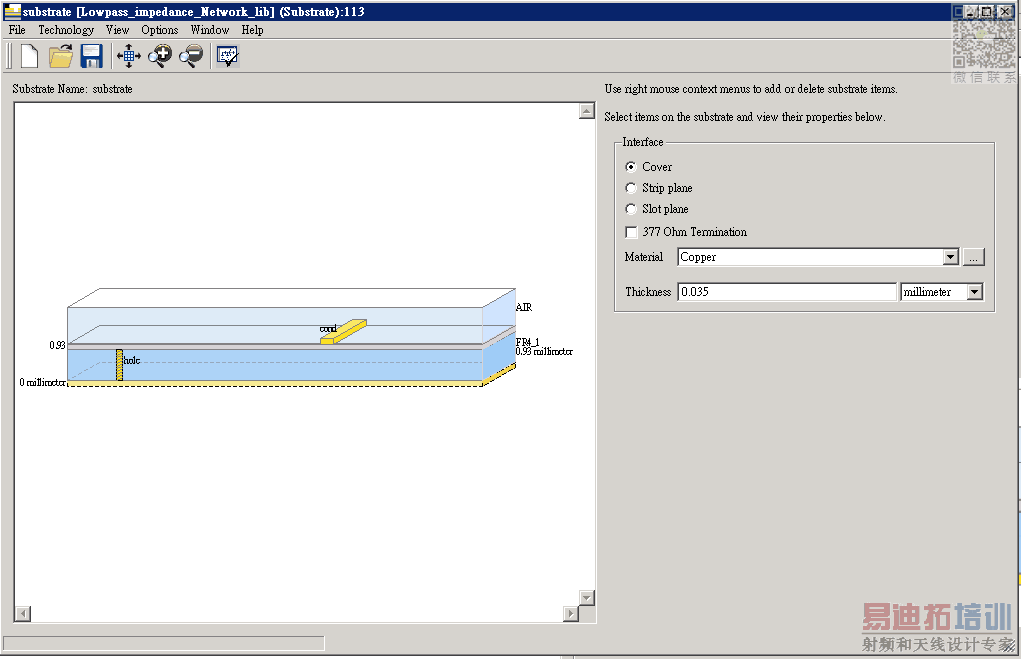Open a substrate file with folder icon
The height and width of the screenshot is (659, 1021).
(x=61, y=56)
